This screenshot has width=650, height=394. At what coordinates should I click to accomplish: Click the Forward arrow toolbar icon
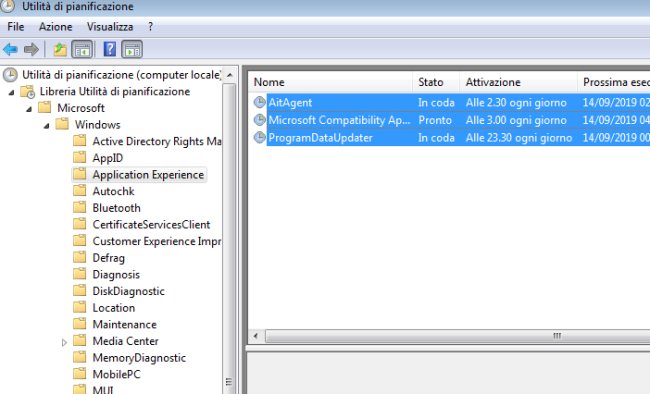coord(31,50)
